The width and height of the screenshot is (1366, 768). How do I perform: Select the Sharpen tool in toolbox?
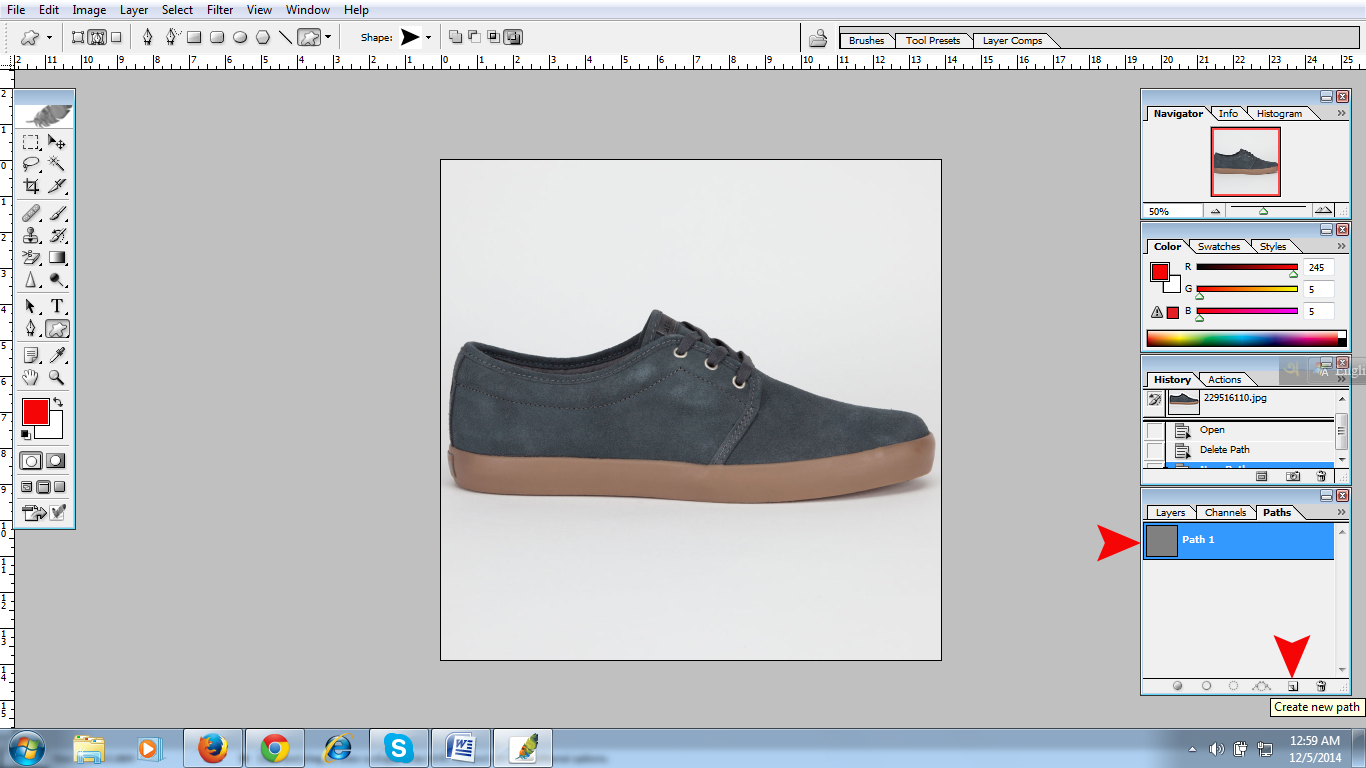[31, 280]
